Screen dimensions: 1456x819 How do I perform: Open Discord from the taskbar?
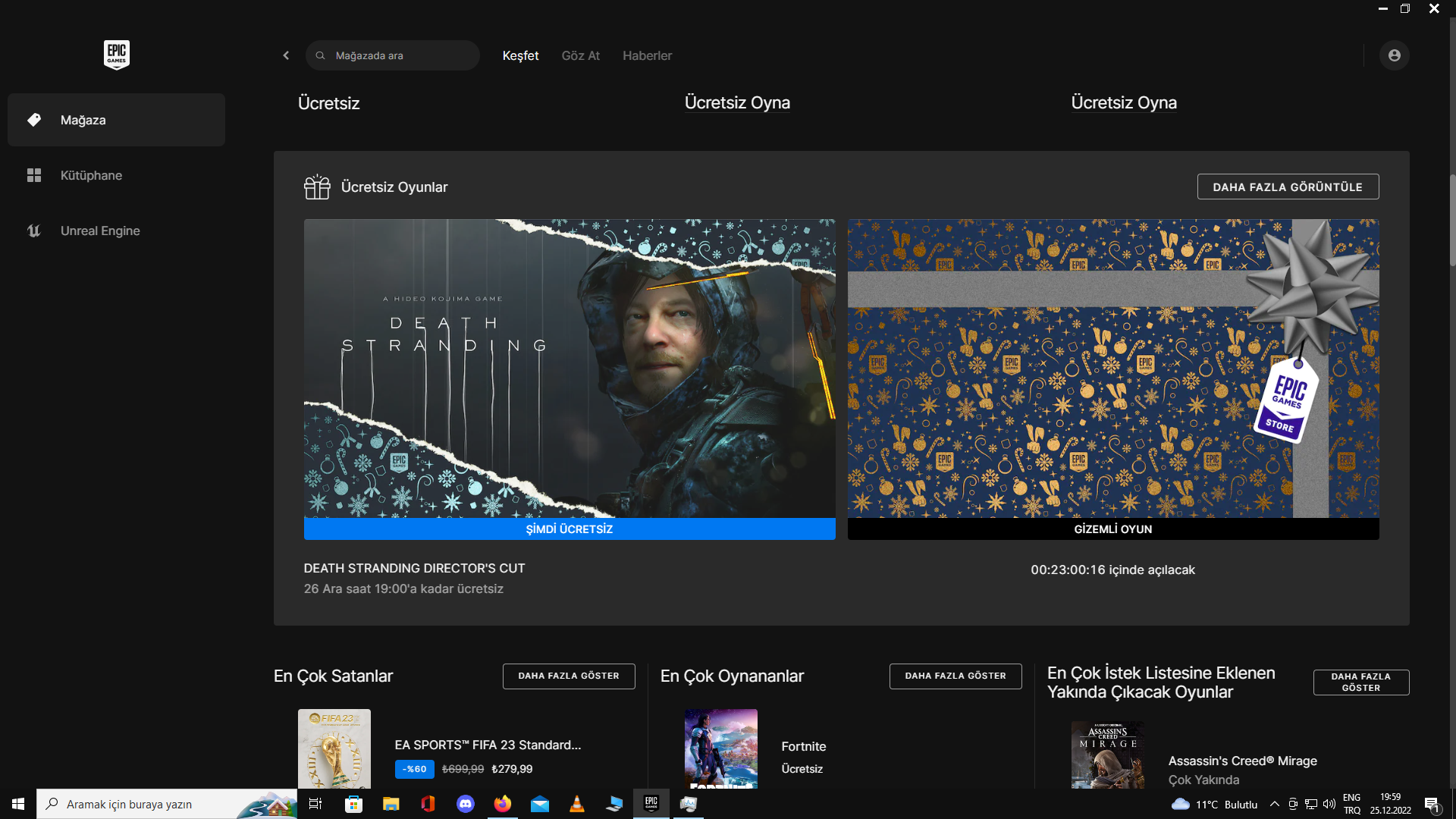pos(465,804)
